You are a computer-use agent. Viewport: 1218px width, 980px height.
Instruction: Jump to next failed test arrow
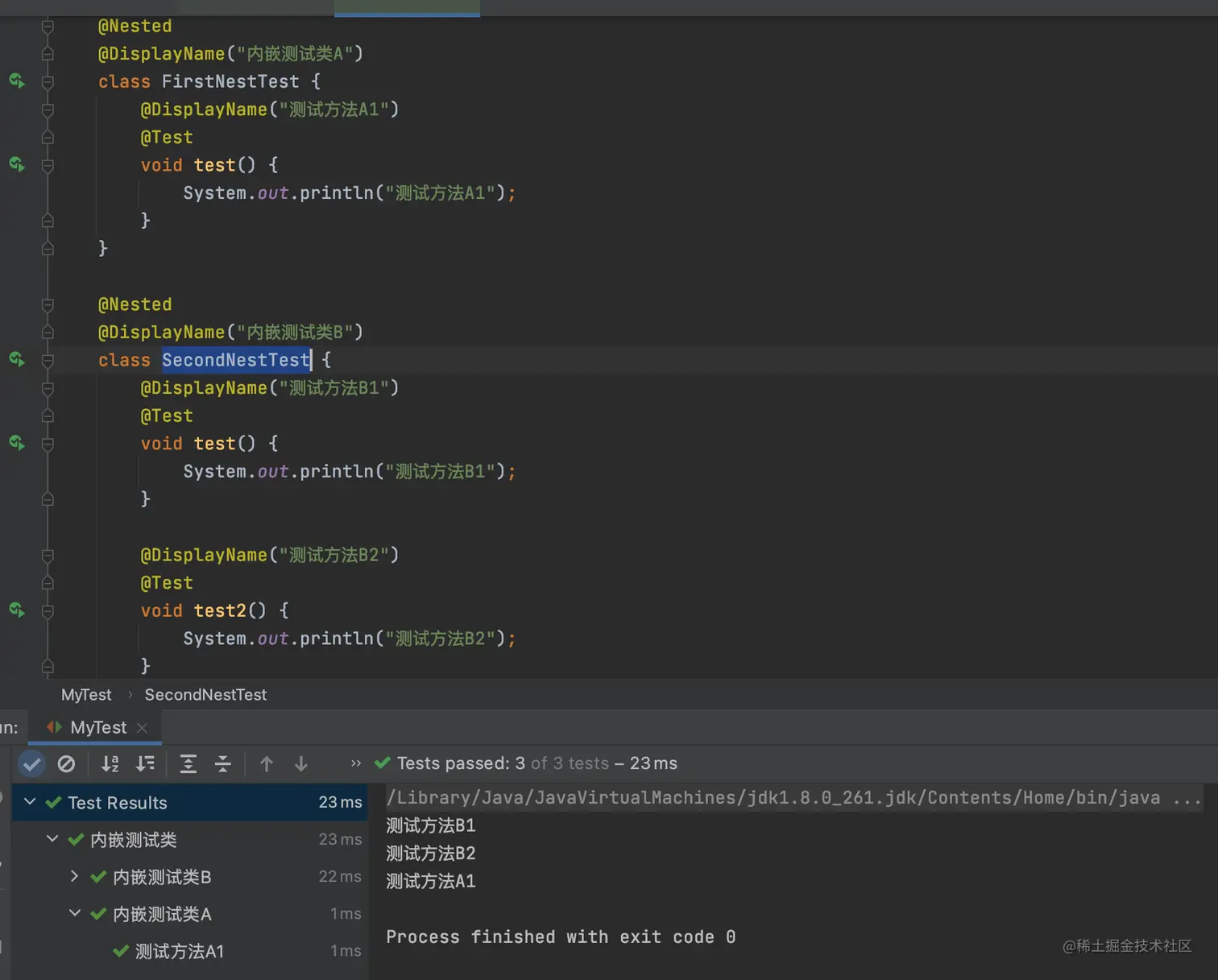point(301,763)
